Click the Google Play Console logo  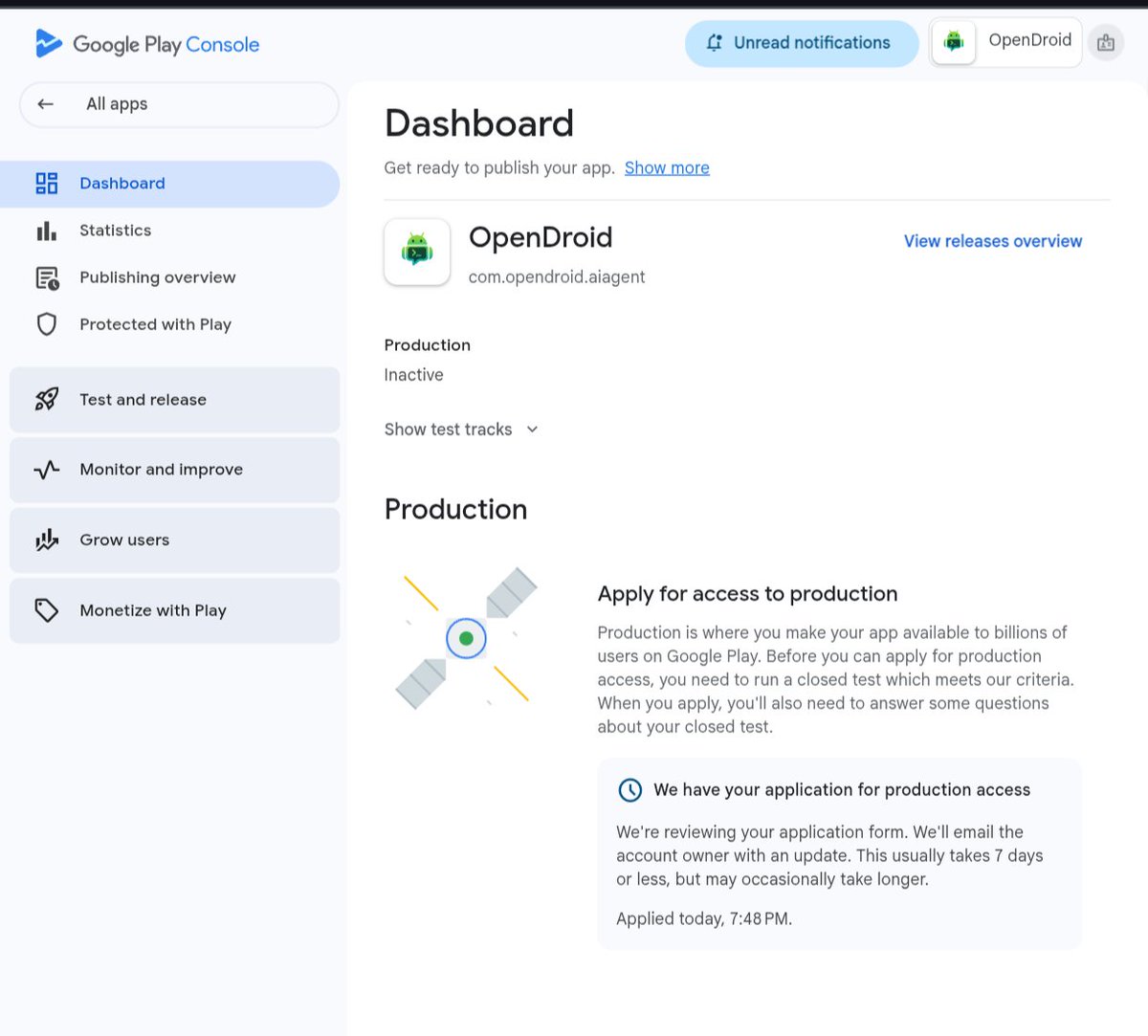pos(147,44)
